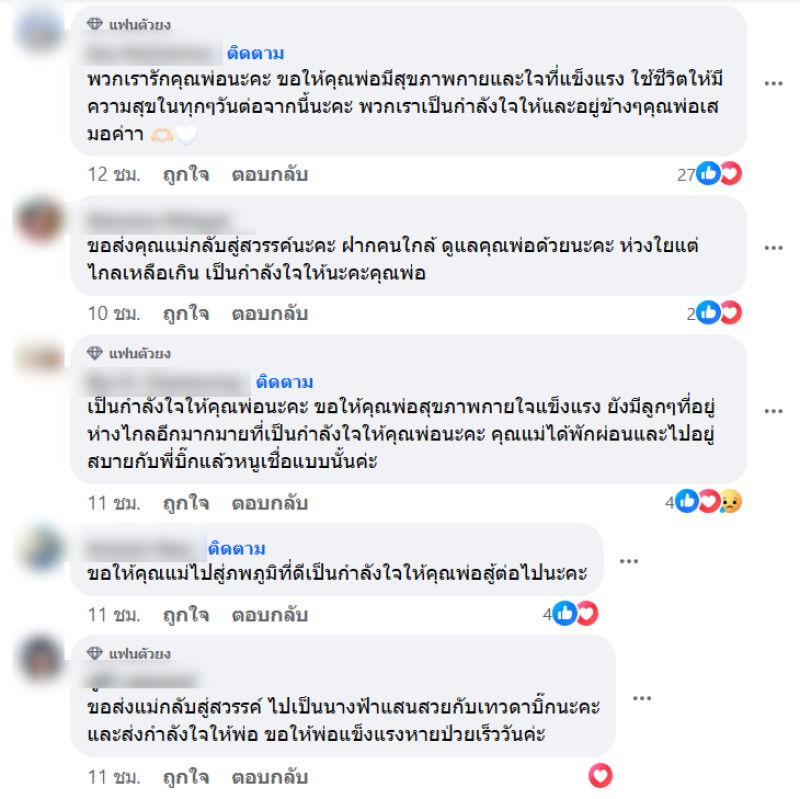Open three-dot menu on fourth comment

[629, 561]
